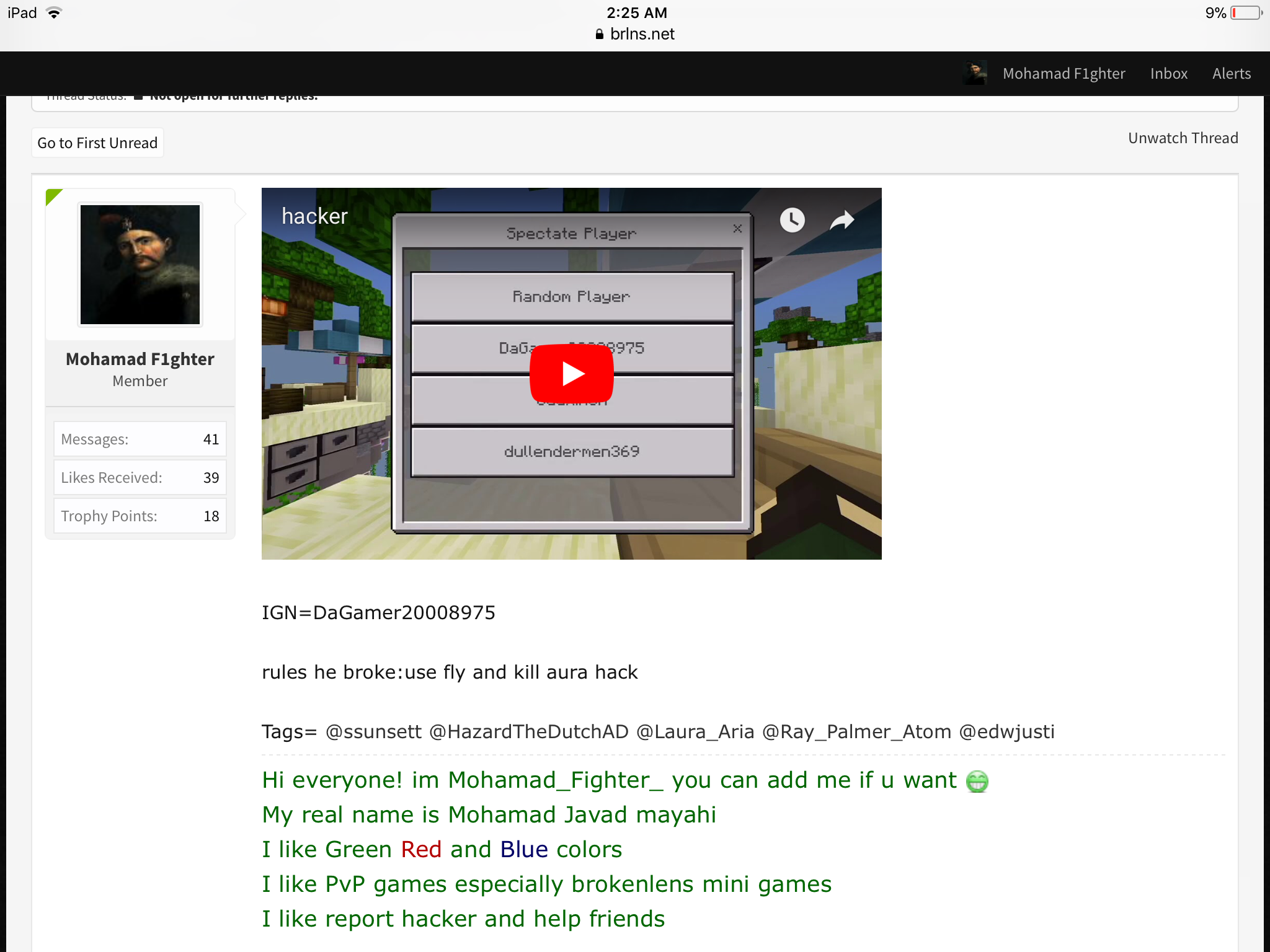This screenshot has width=1270, height=952.
Task: Play the embedded hacker YouTube video
Action: point(571,373)
